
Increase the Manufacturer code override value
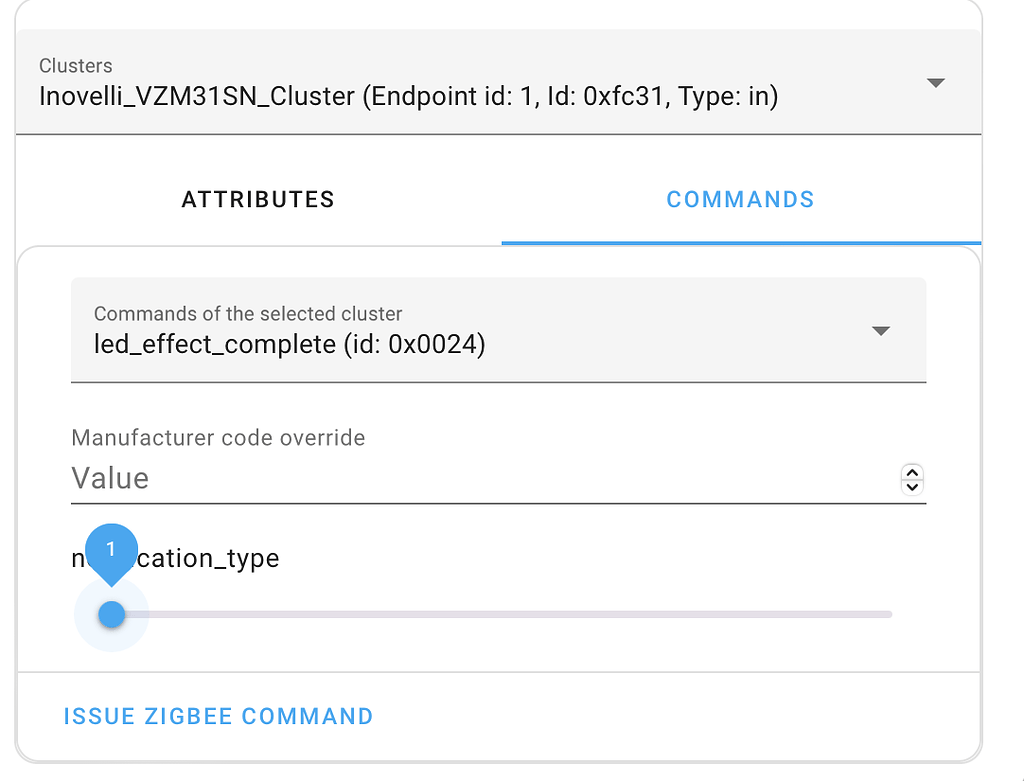coord(912,473)
